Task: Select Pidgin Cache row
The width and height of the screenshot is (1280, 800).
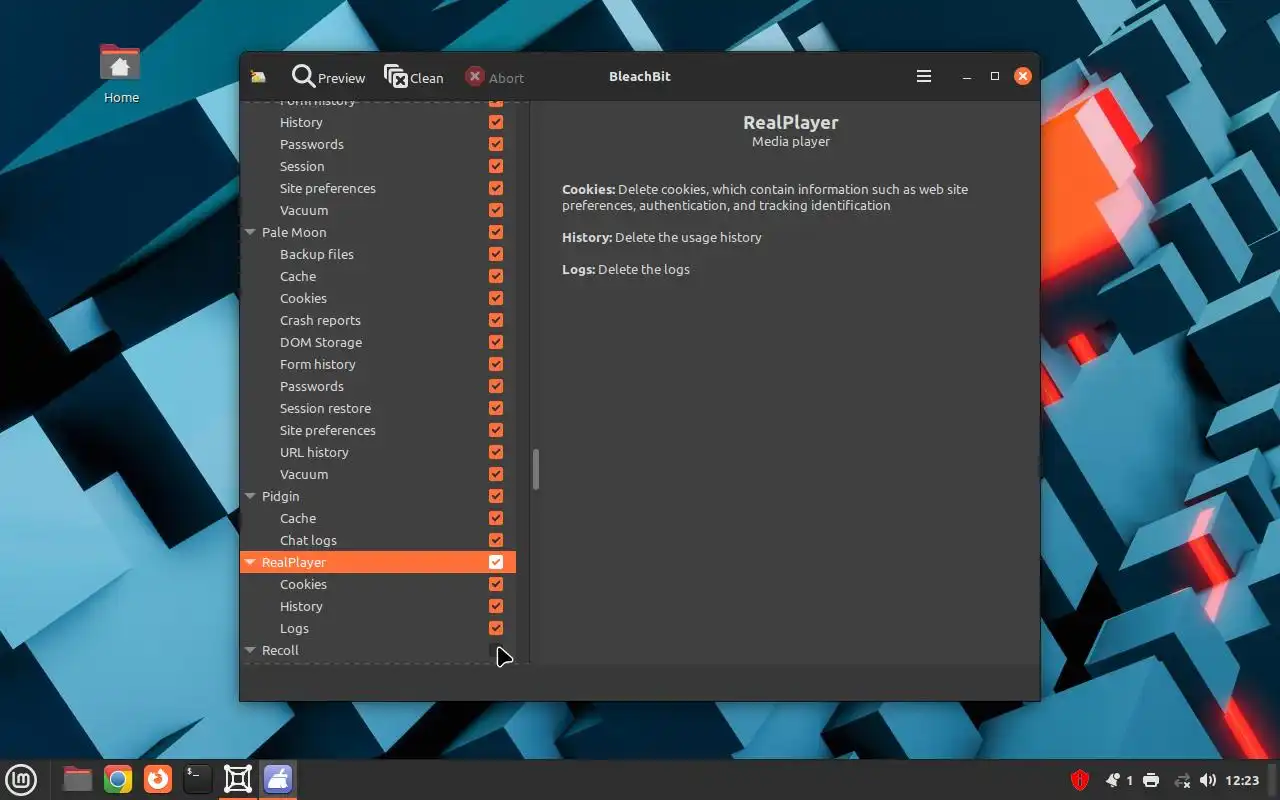Action: pyautogui.click(x=298, y=518)
